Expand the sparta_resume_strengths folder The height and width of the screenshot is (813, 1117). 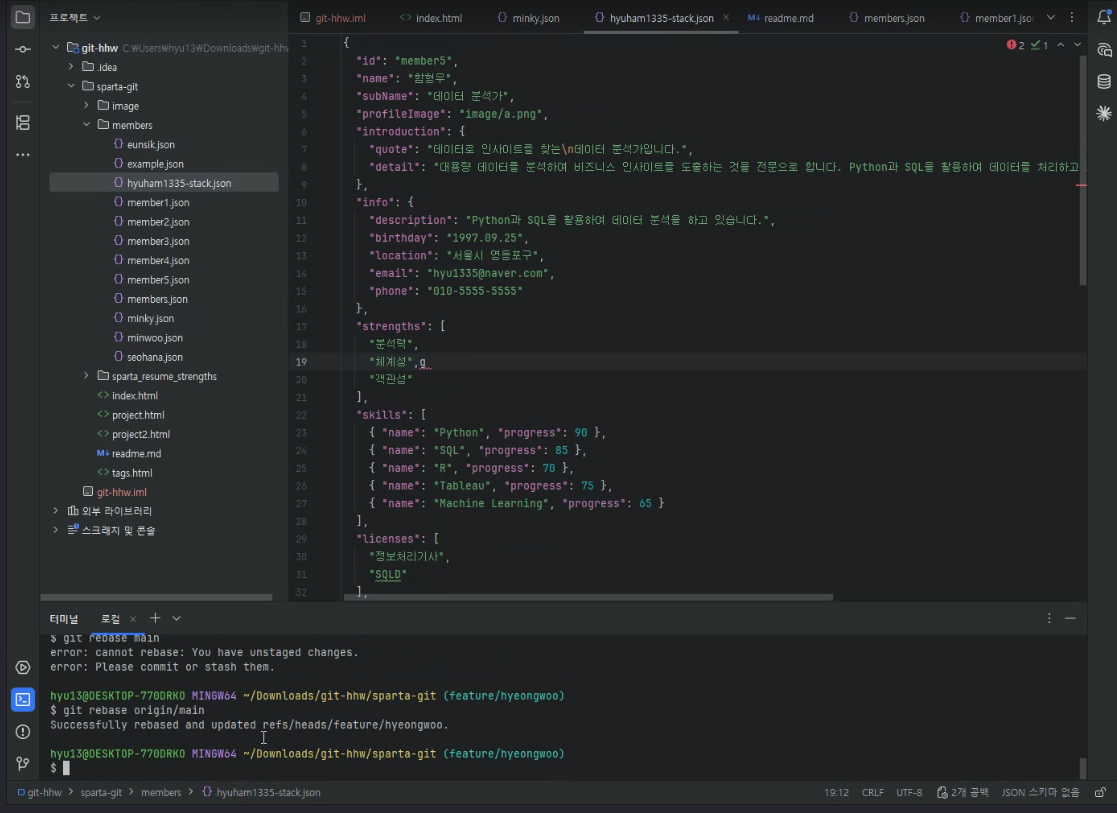(86, 376)
